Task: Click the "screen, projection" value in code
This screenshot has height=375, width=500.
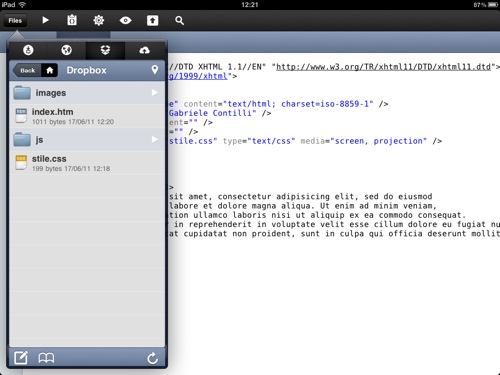Action: point(378,141)
